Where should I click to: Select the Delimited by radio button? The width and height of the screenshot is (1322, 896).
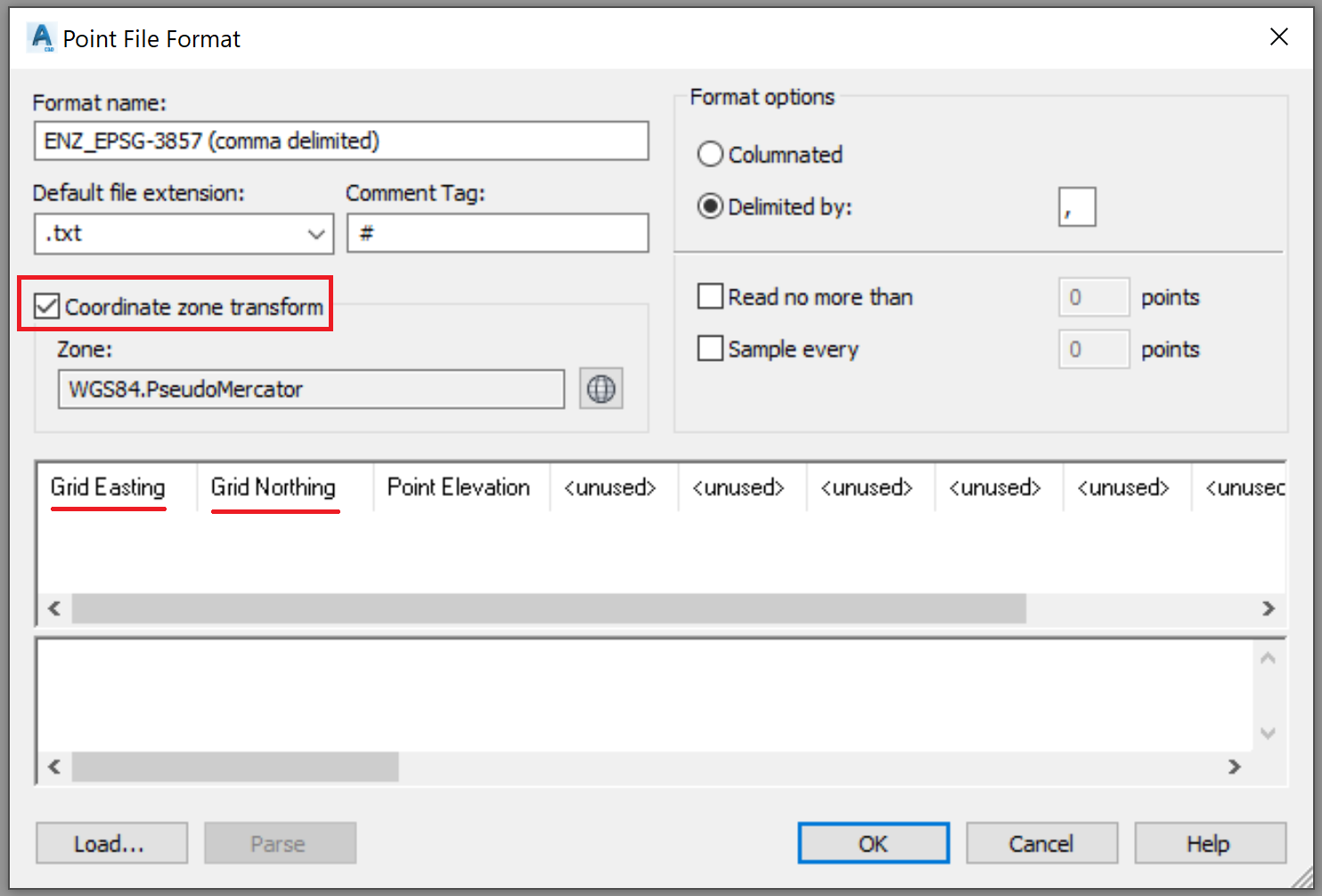[710, 206]
